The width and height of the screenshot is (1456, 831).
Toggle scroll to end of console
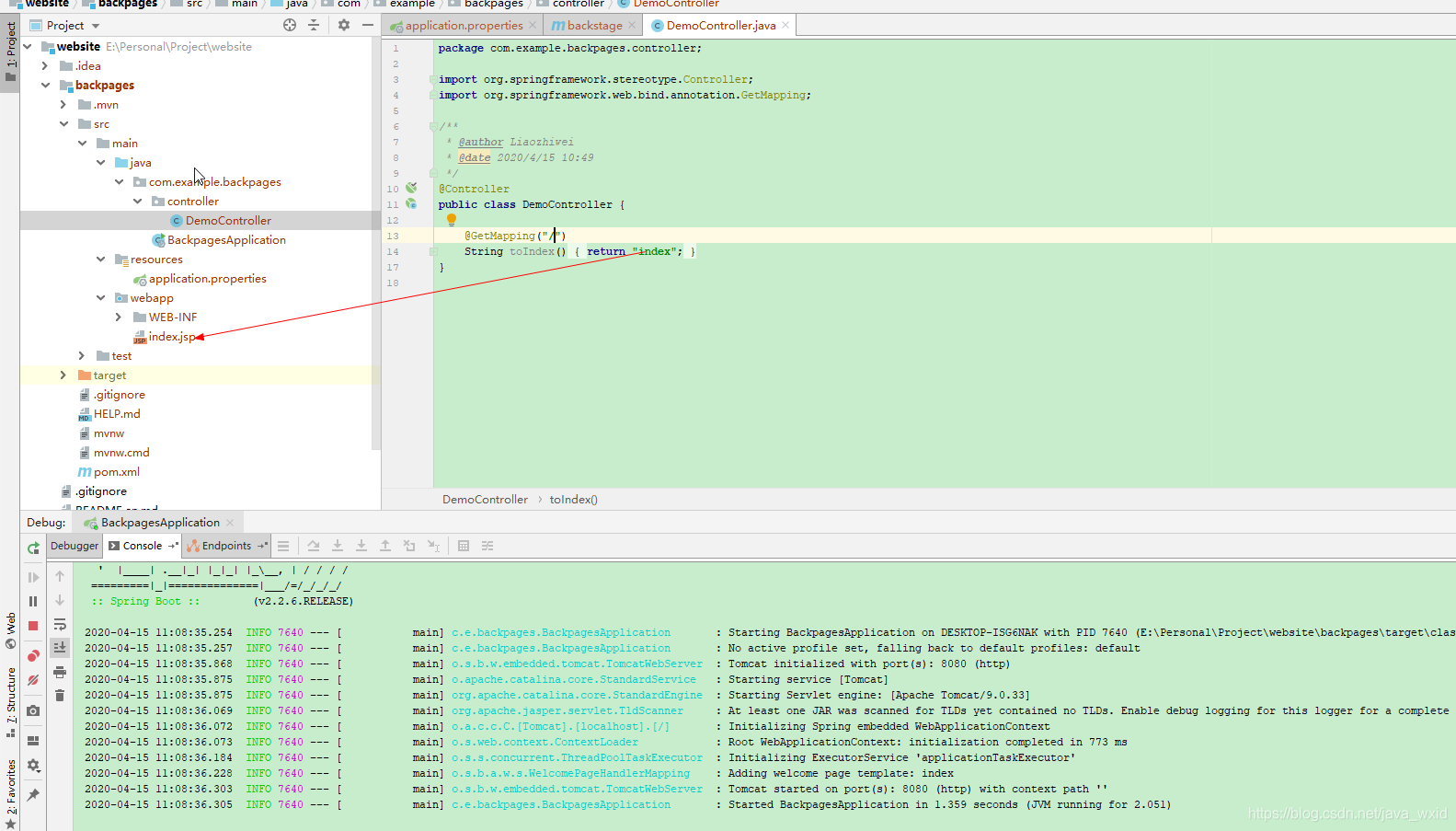point(60,648)
